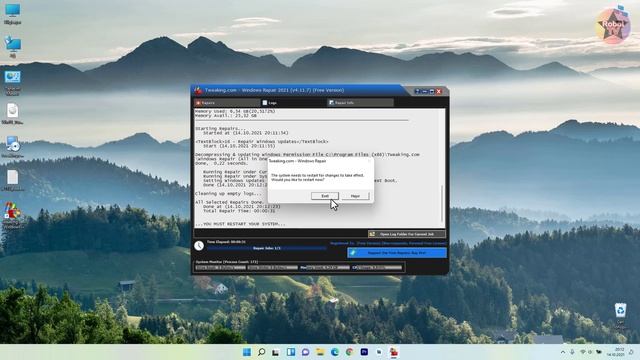Launch Google Chrome from taskbar
Screen dimensions: 640x360
(349, 352)
